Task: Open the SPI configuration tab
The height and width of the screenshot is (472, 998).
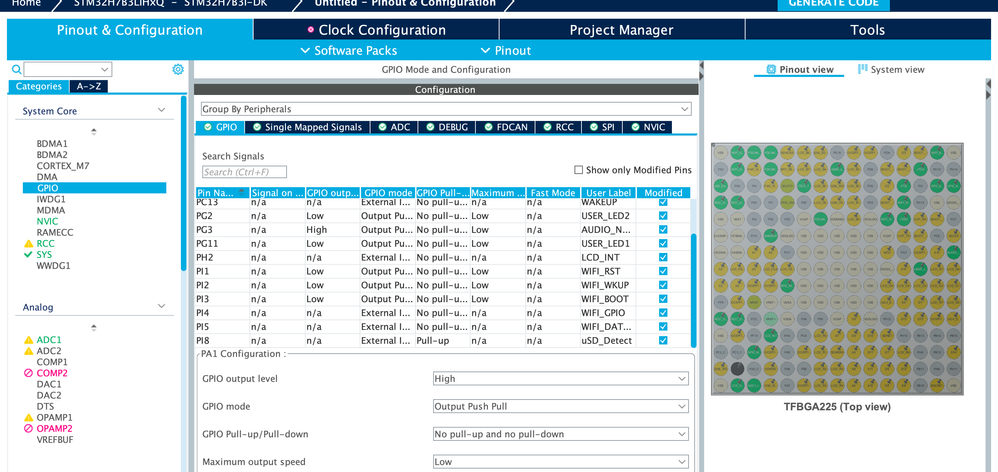Action: 602,127
